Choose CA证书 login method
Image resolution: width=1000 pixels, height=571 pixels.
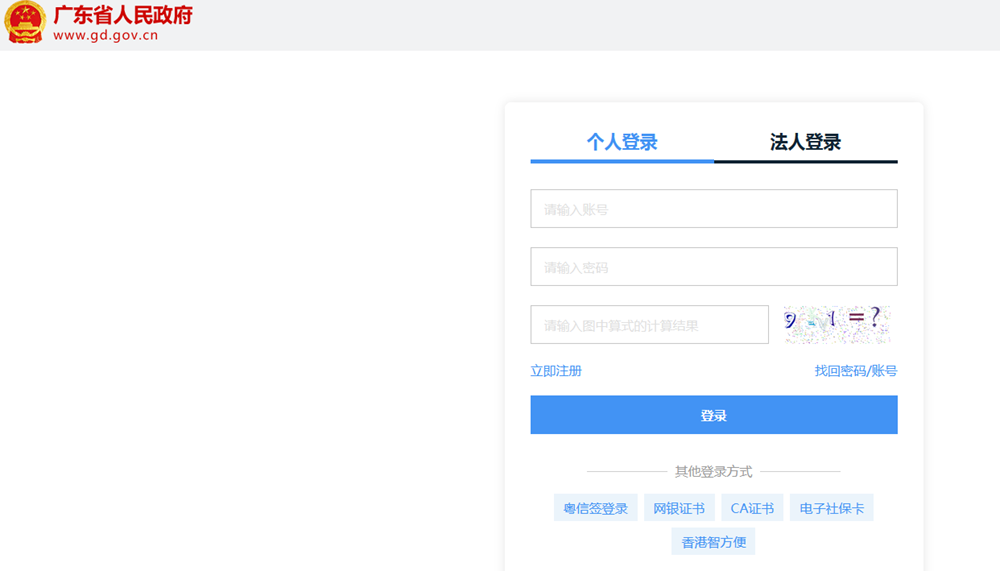[x=752, y=508]
